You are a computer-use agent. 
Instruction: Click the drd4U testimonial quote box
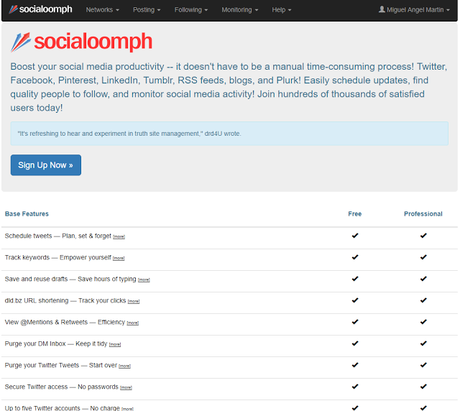(x=229, y=134)
